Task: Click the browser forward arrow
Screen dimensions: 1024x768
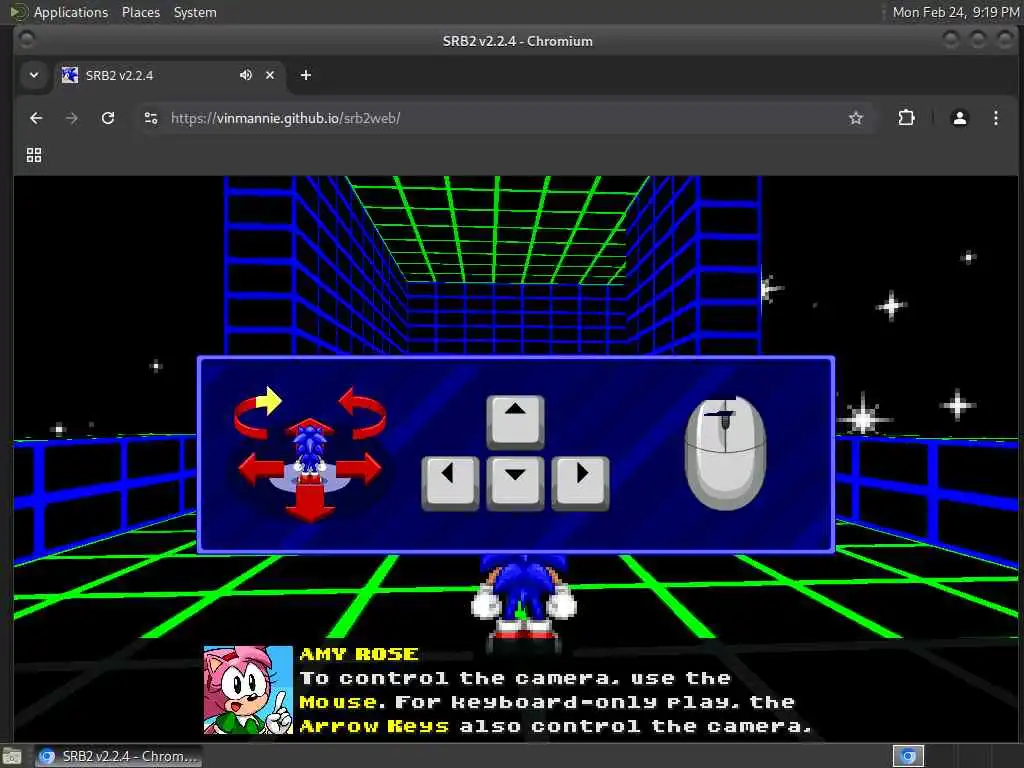Action: coord(72,118)
